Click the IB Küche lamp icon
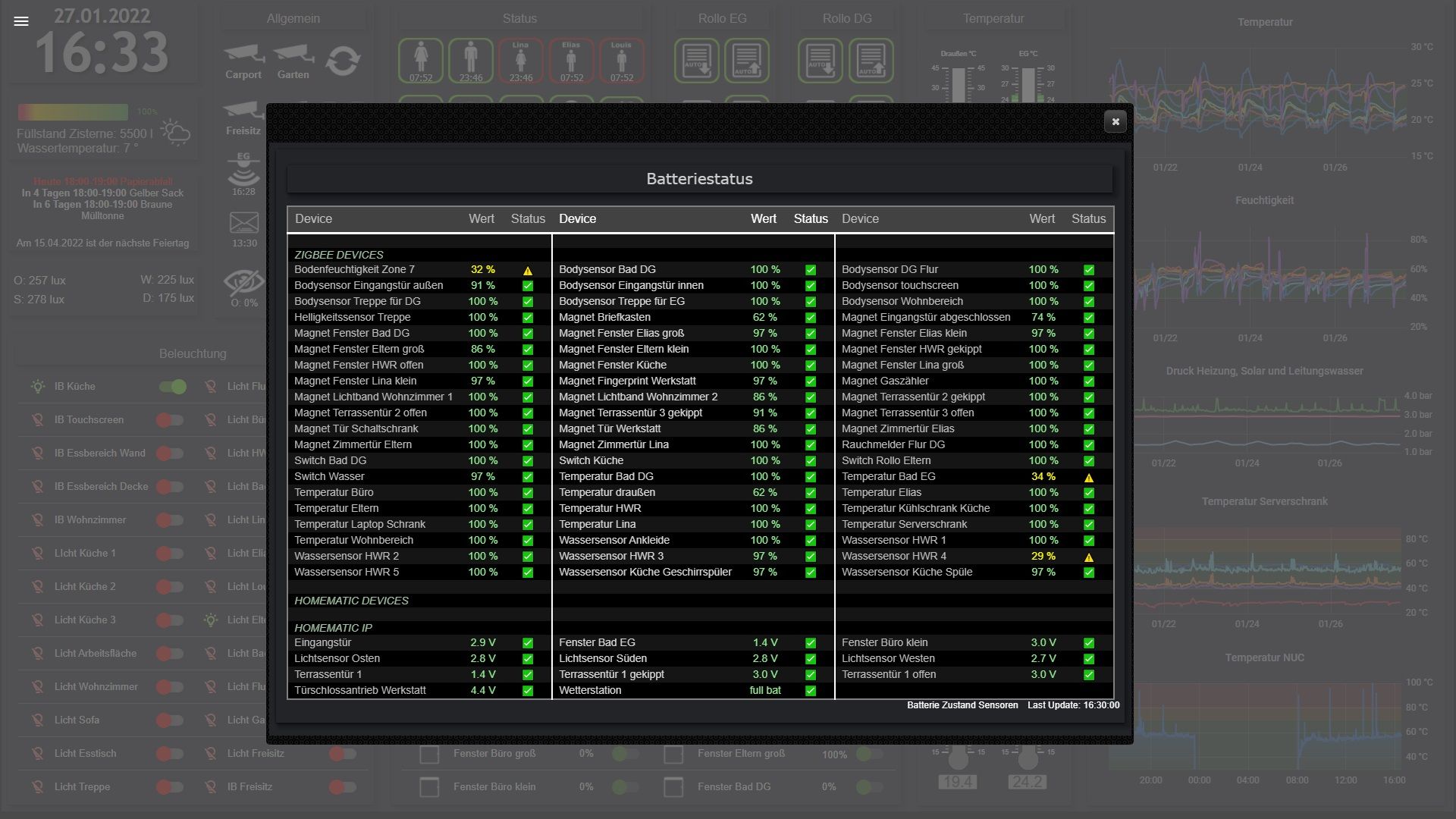Viewport: 1456px width, 819px height. (x=37, y=387)
